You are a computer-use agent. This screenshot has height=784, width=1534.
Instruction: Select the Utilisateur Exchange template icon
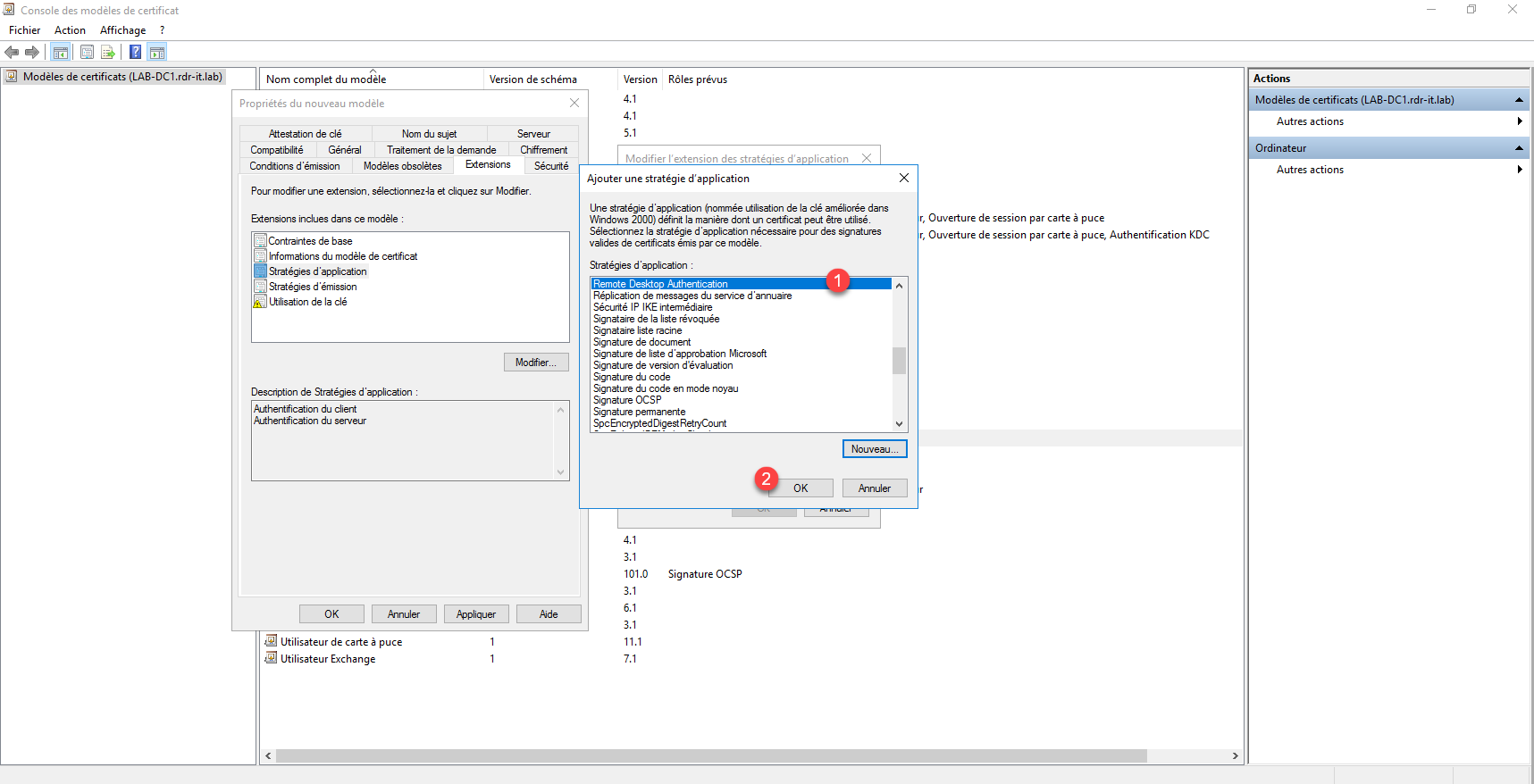[x=271, y=658]
